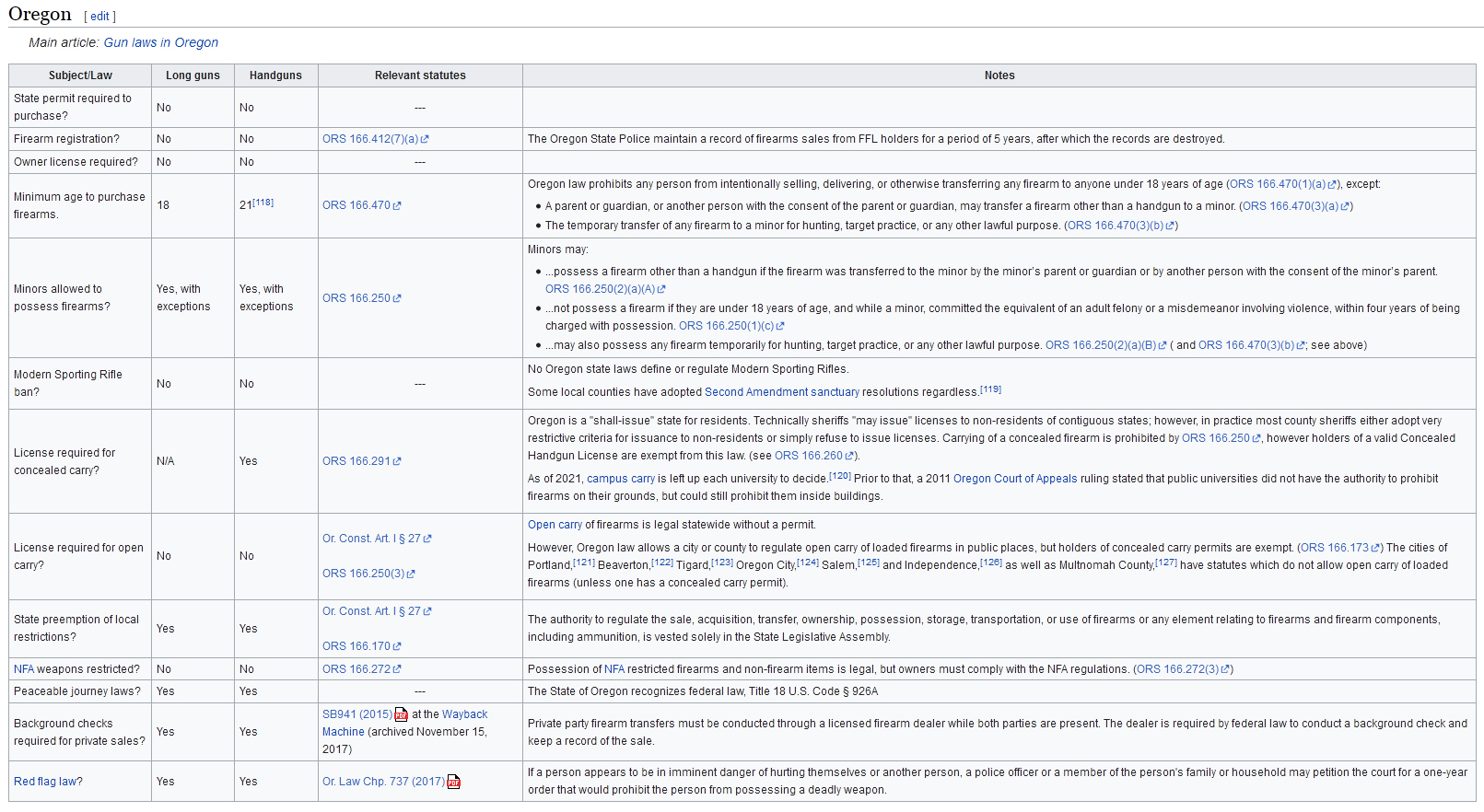The width and height of the screenshot is (1484, 812).
Task: Open the PDF icon beside SB941 (2015)
Action: [x=401, y=714]
